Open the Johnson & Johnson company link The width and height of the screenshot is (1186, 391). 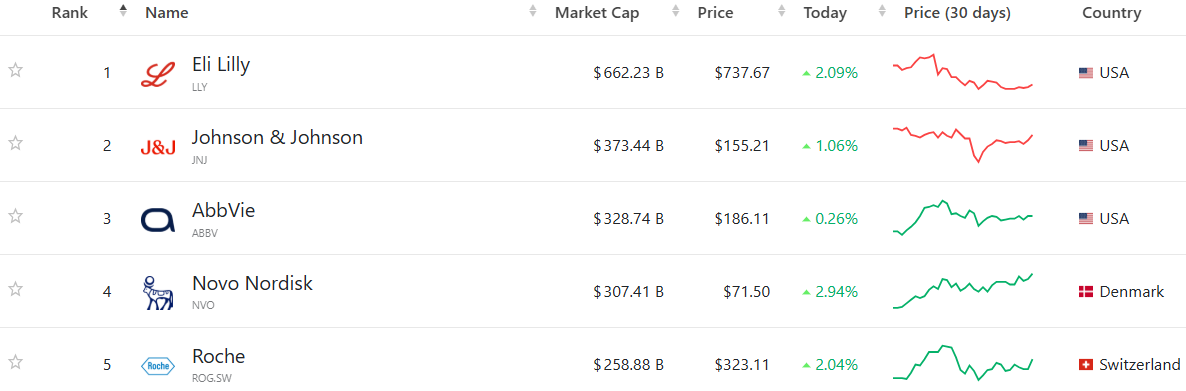coord(277,138)
